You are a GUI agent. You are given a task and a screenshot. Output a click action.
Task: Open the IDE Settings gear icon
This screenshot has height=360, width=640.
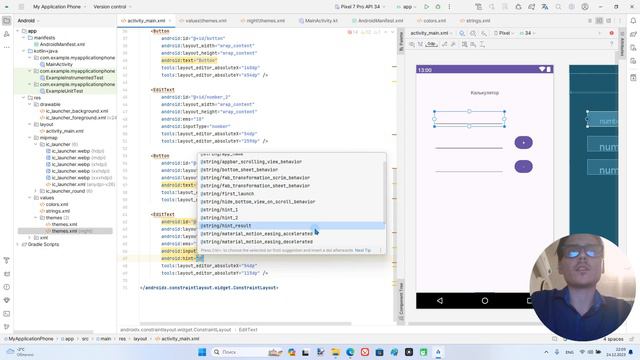click(571, 7)
